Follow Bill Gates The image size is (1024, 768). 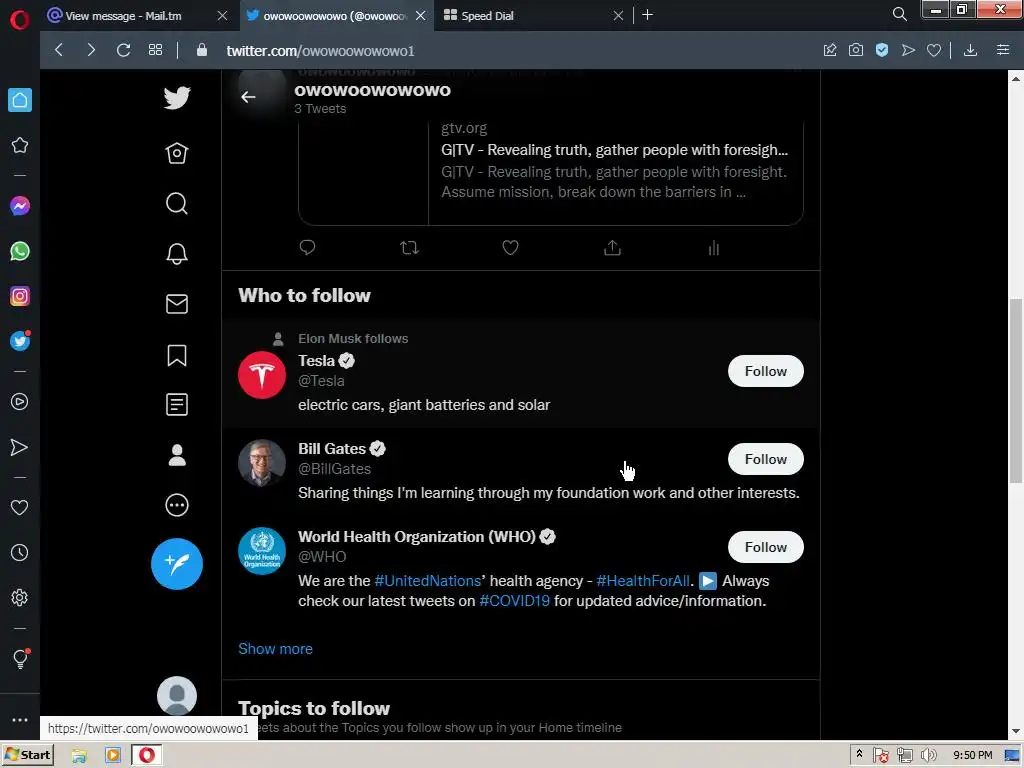(765, 459)
